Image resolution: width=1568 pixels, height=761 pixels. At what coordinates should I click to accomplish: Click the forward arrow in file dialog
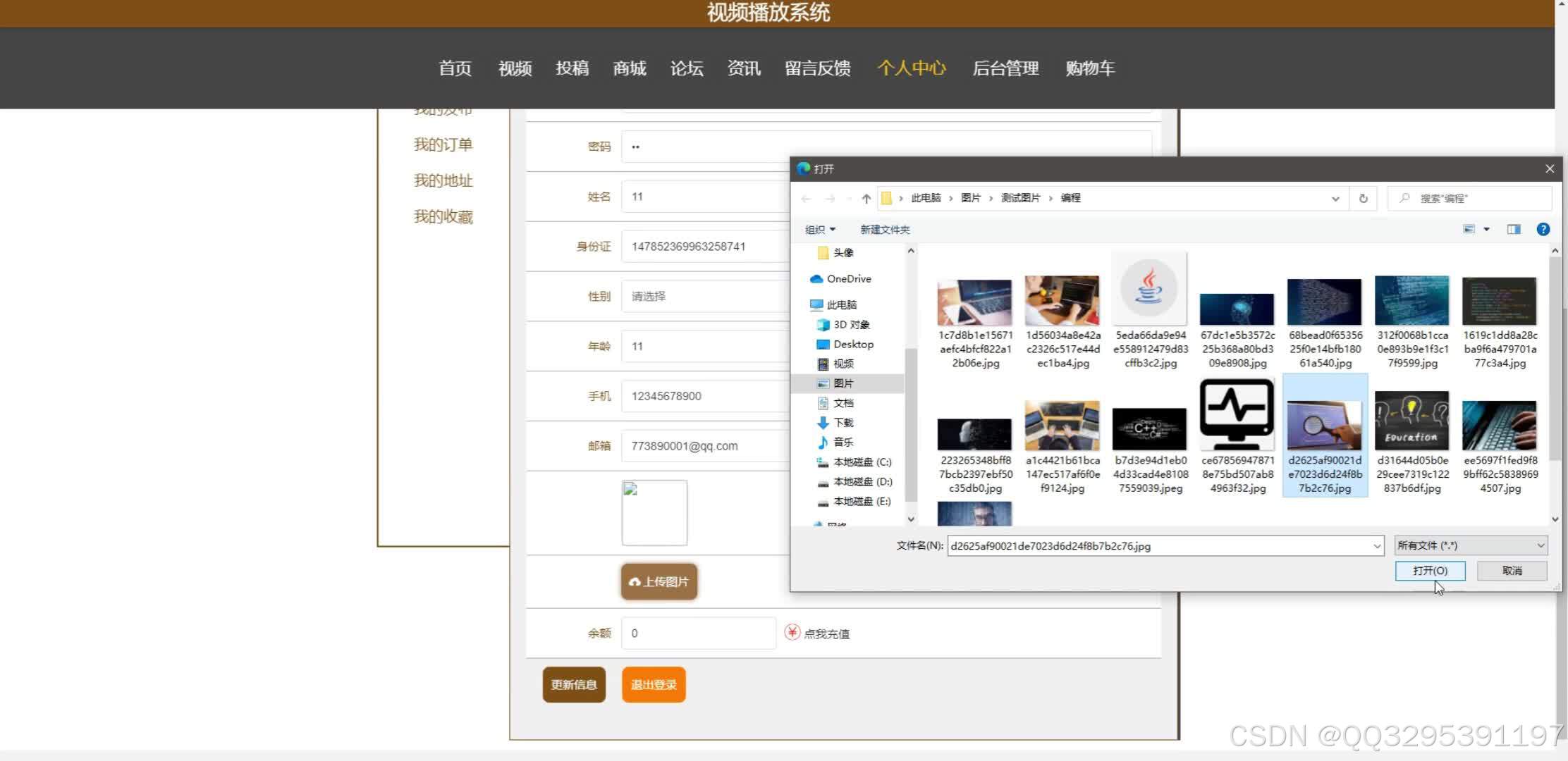point(831,199)
